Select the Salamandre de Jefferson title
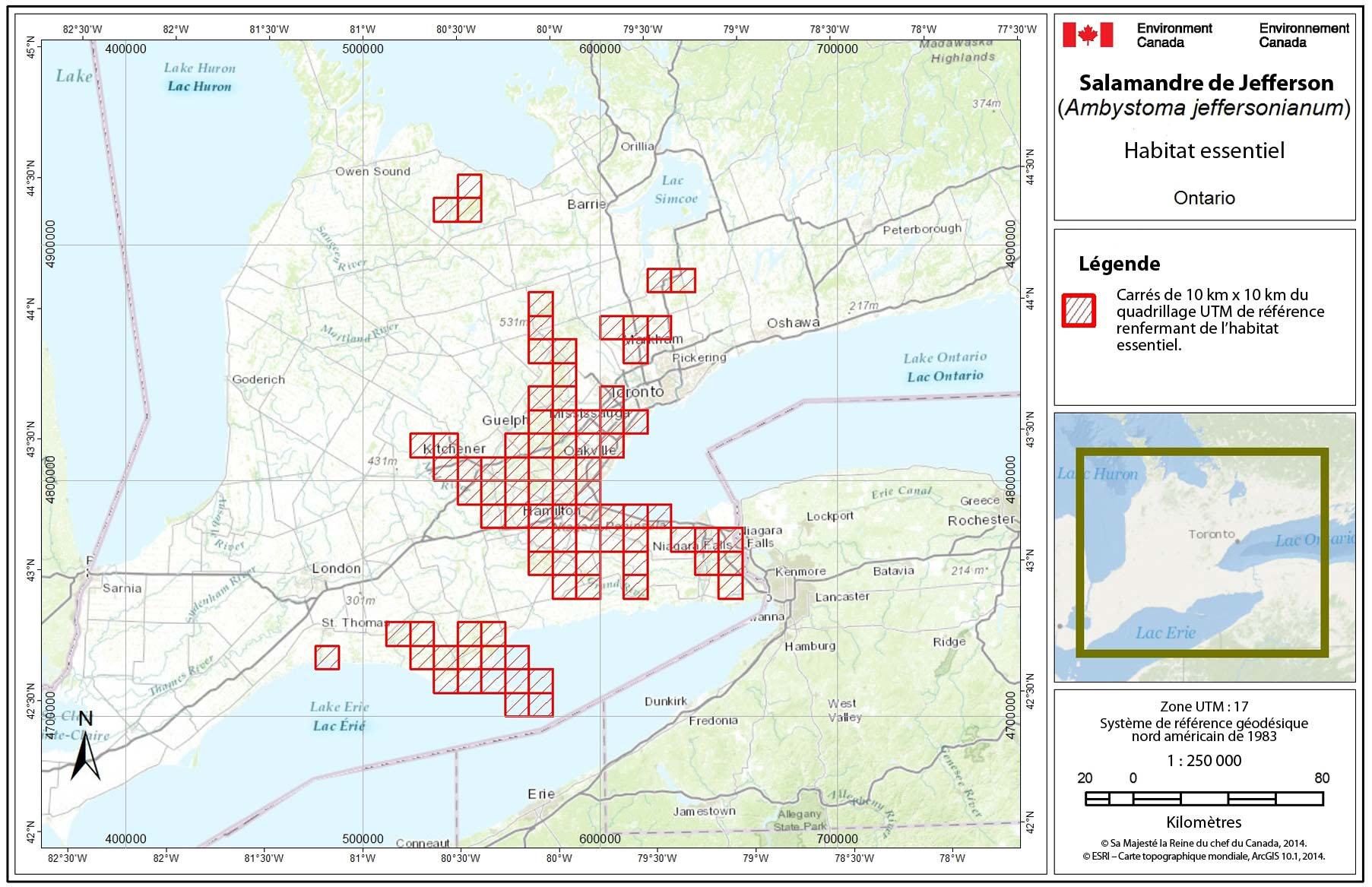 point(1206,83)
